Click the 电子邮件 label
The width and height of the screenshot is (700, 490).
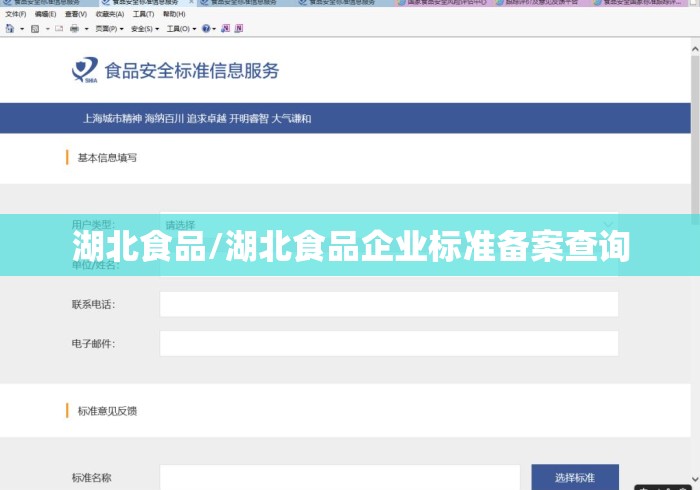tap(93, 344)
